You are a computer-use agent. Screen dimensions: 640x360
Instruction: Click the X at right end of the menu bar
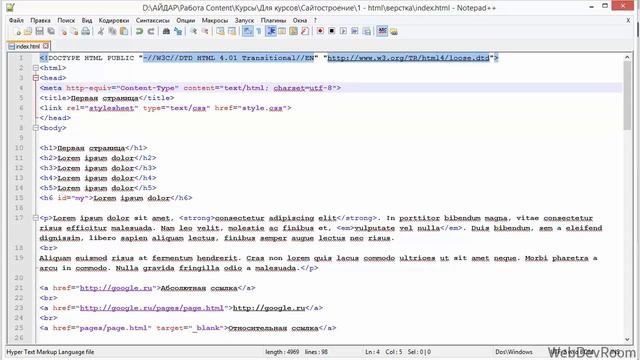tap(628, 20)
